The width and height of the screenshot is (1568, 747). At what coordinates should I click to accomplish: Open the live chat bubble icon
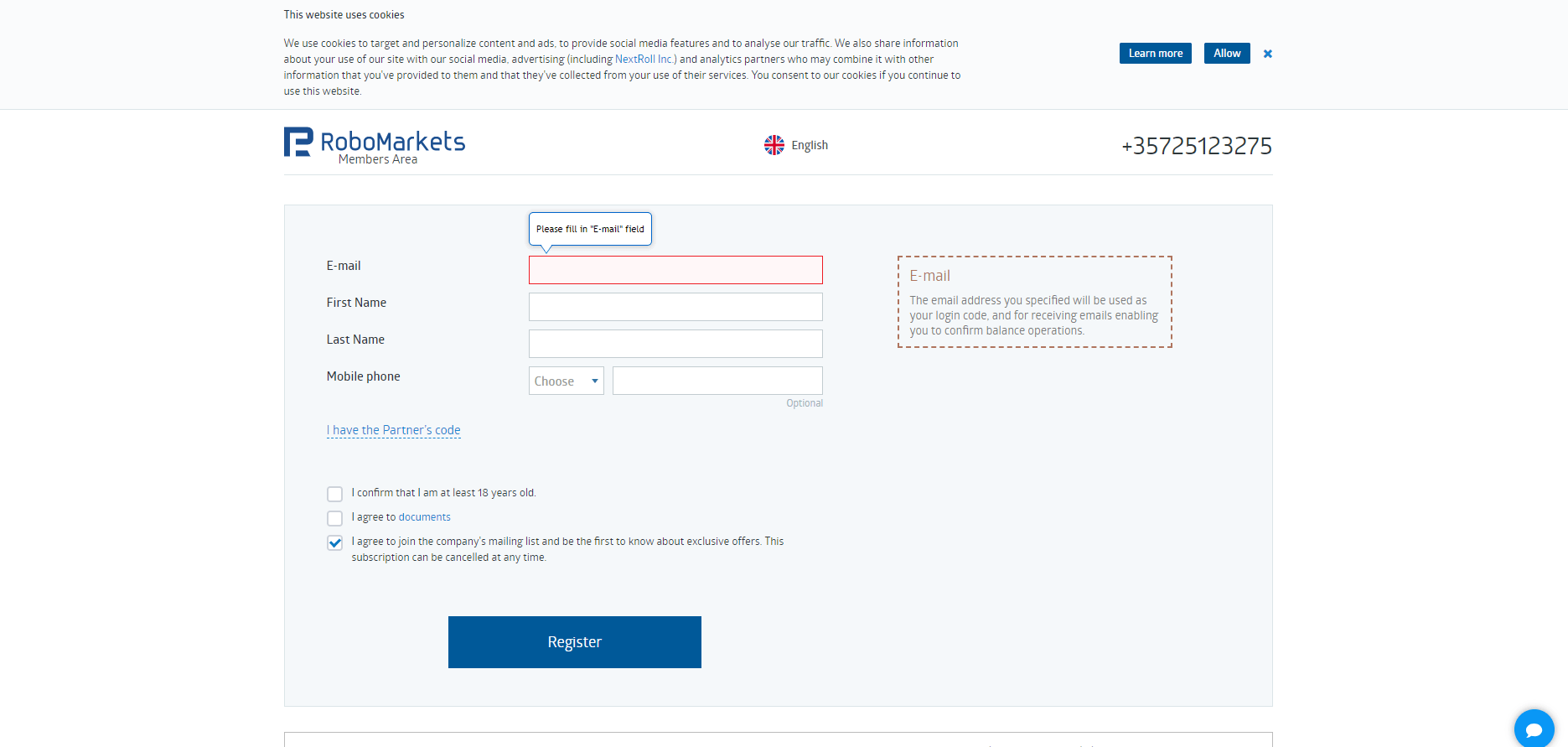[1534, 729]
